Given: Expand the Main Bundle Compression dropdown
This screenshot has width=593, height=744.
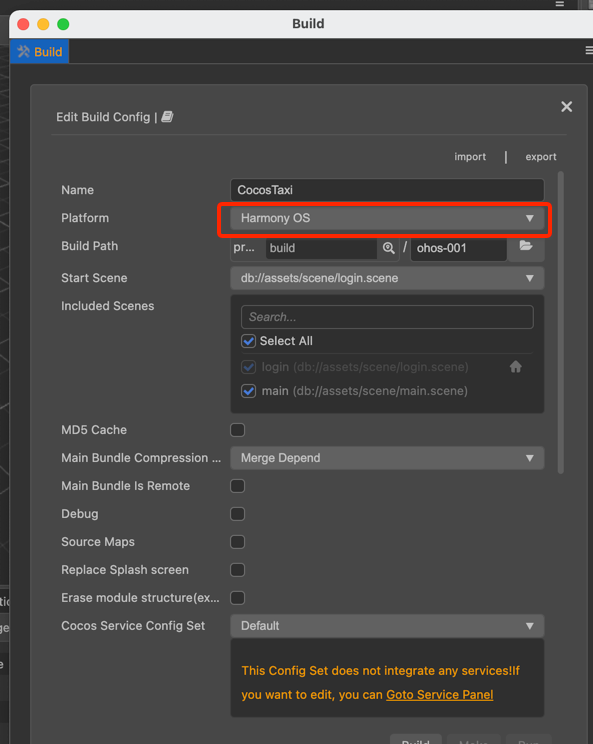Looking at the screenshot, I should click(x=387, y=458).
